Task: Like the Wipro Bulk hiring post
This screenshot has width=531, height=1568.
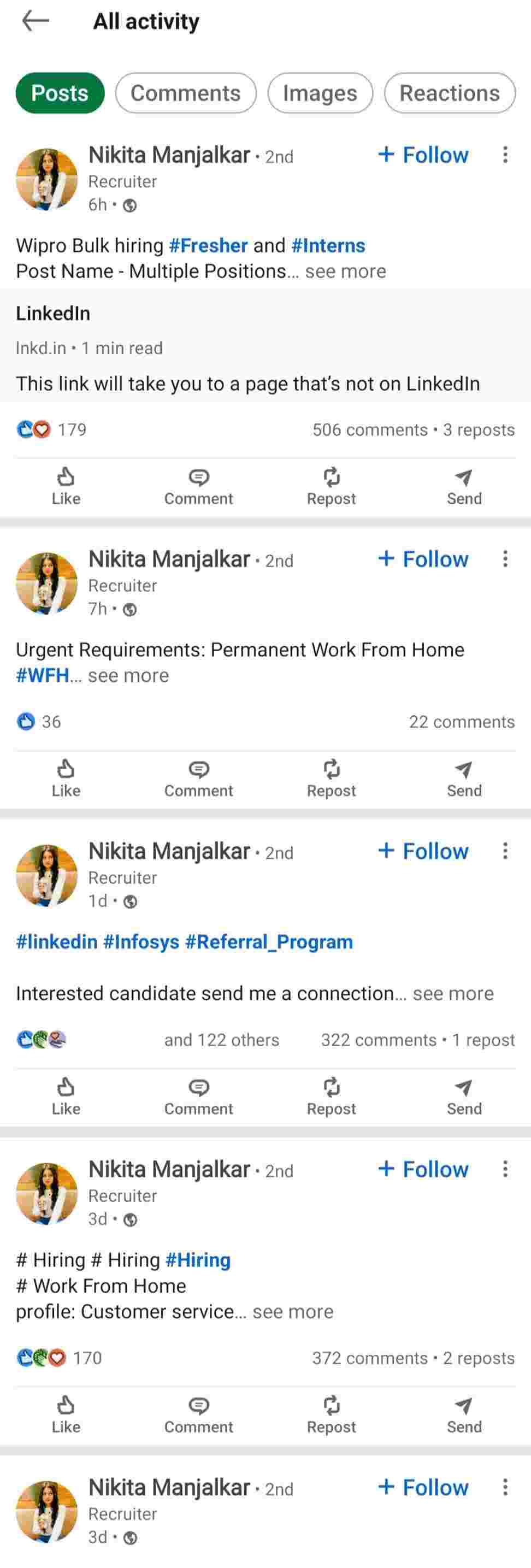Action: [x=66, y=486]
